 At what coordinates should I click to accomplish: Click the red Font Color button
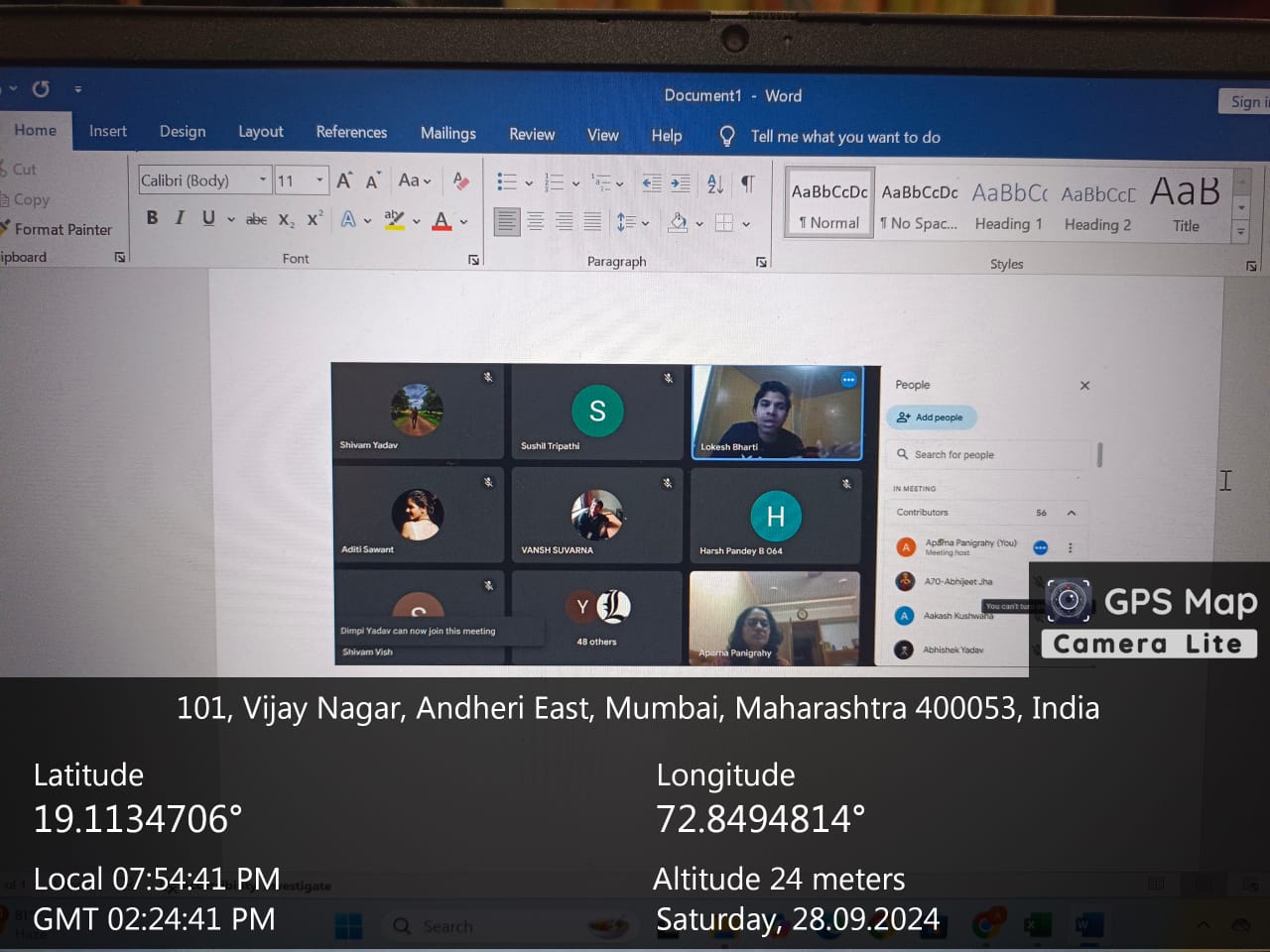pos(443,221)
